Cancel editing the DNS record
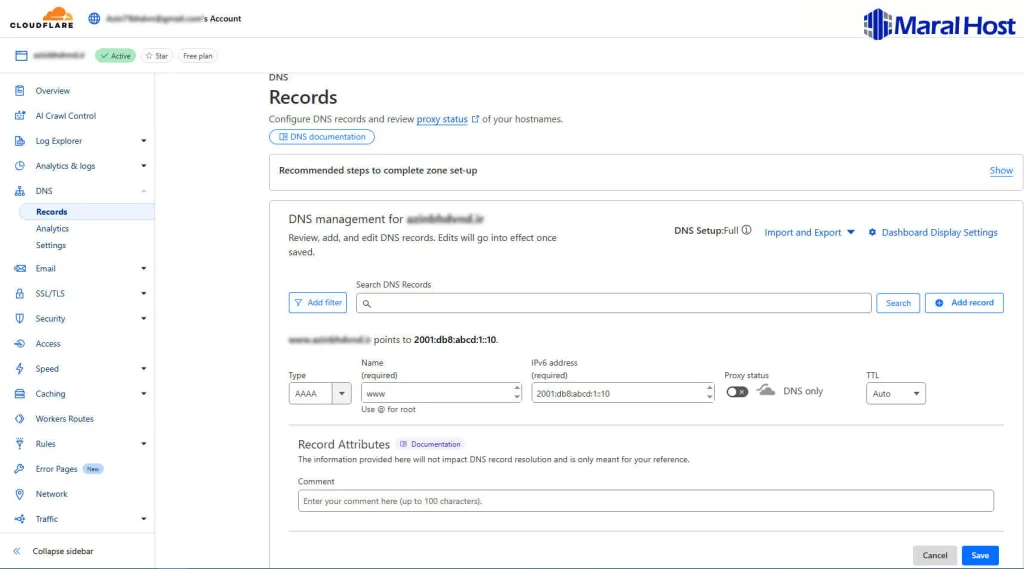Image resolution: width=1024 pixels, height=569 pixels. coord(935,555)
